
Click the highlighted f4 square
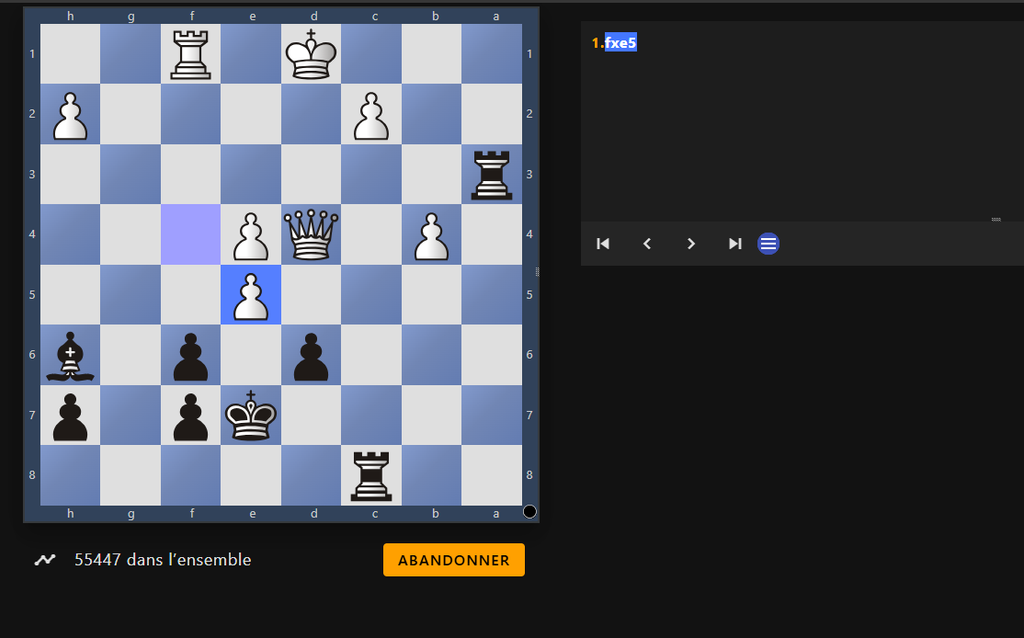click(x=191, y=235)
